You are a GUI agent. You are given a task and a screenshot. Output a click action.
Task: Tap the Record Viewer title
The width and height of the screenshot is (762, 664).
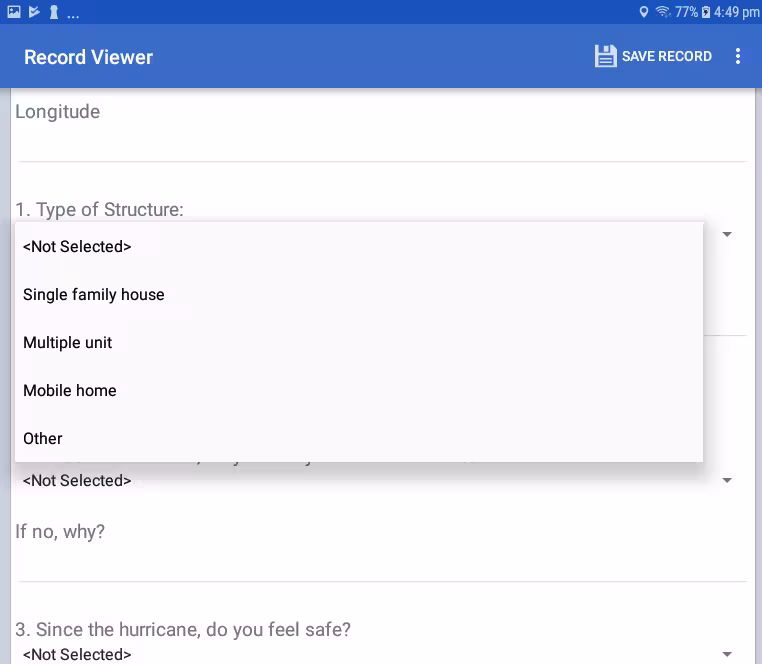click(x=88, y=57)
